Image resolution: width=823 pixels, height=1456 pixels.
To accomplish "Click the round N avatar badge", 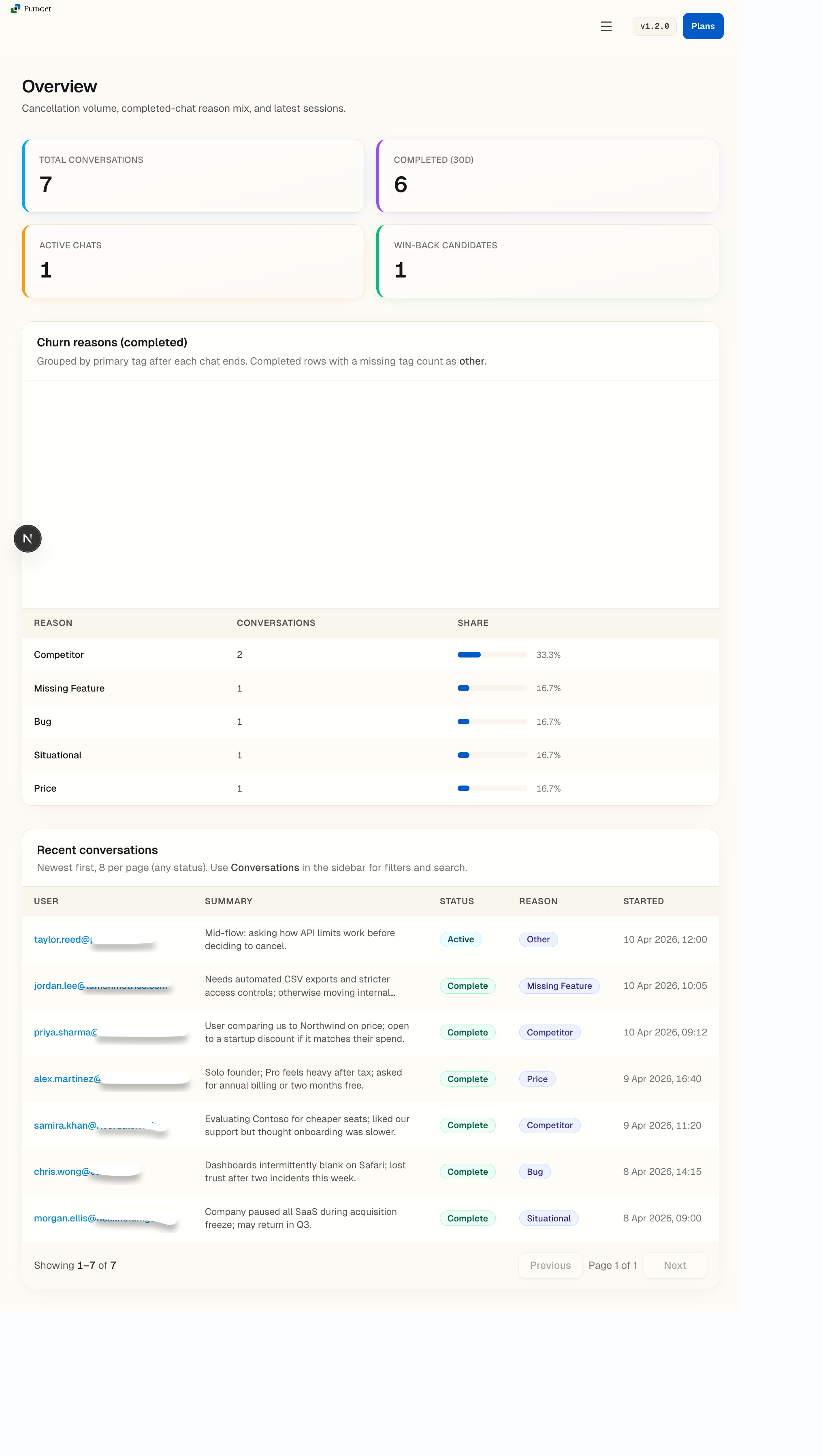I will point(28,538).
